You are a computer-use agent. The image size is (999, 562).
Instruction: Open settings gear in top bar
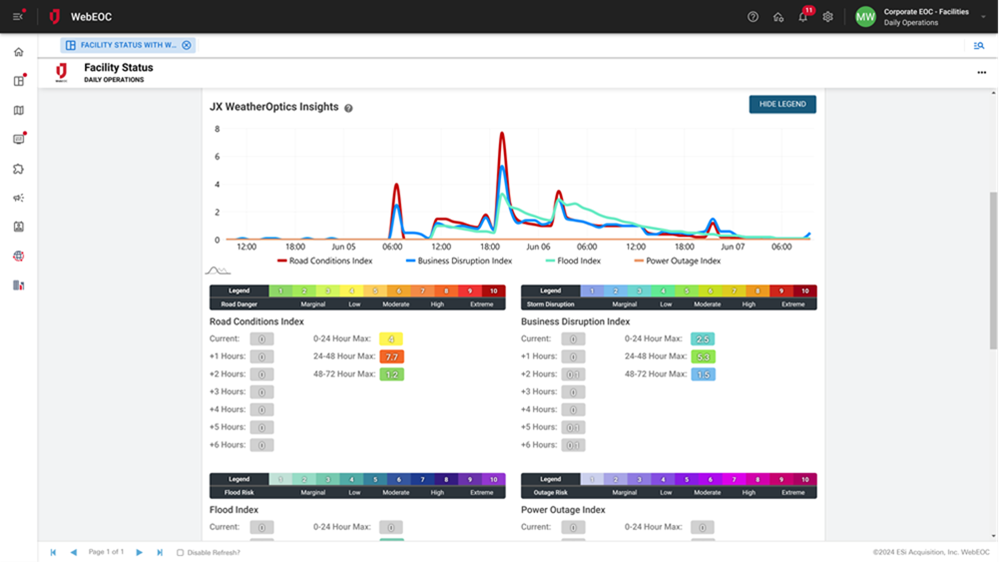tap(828, 17)
